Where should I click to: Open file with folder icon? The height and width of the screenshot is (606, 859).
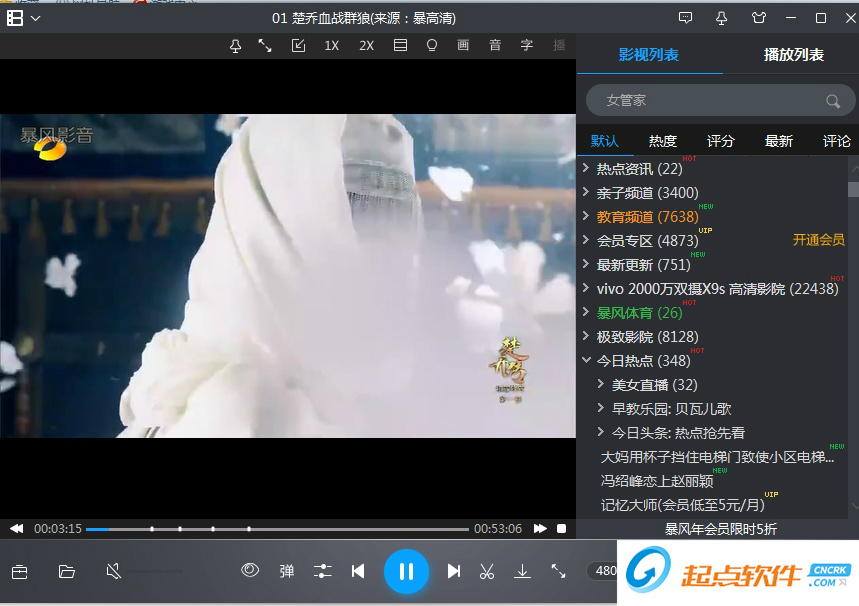(x=67, y=572)
